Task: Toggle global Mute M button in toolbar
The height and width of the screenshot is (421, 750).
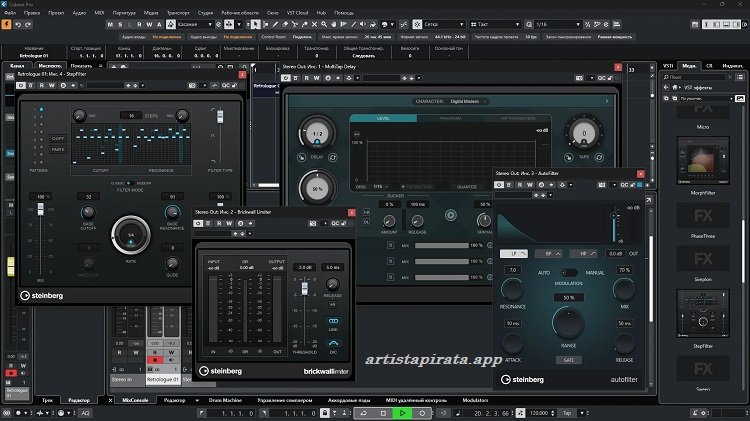Action: coord(110,24)
